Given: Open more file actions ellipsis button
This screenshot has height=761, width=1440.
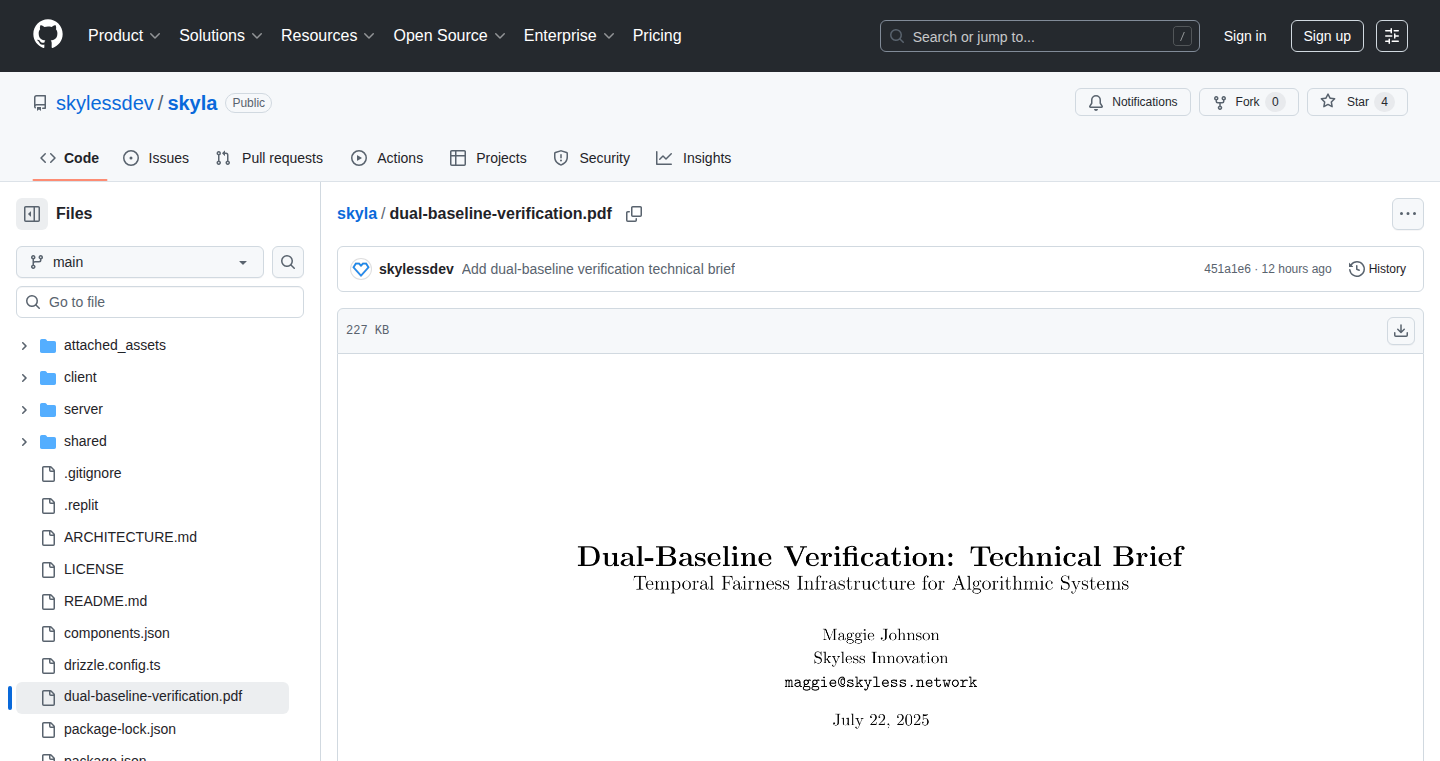Looking at the screenshot, I should click(x=1408, y=214).
